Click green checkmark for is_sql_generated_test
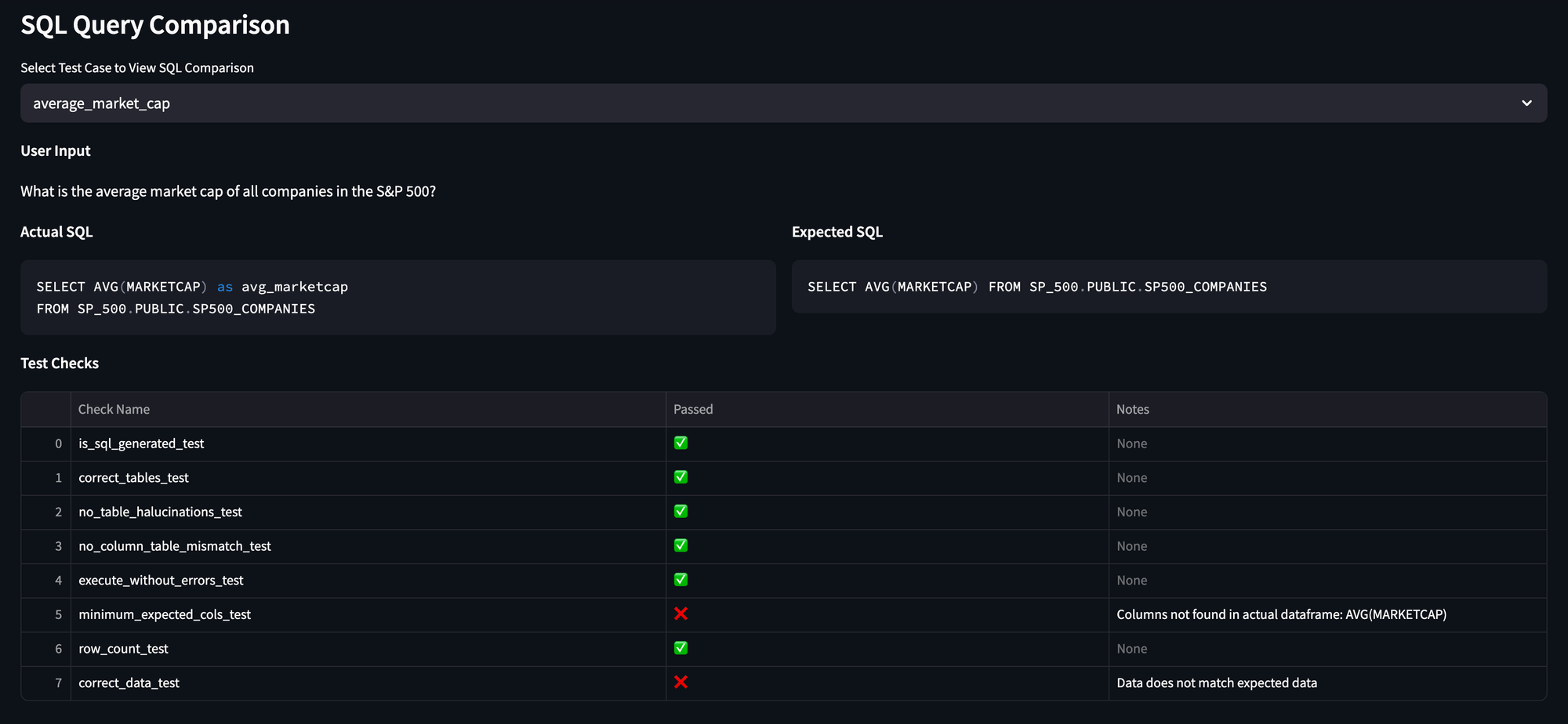The height and width of the screenshot is (724, 1568). tap(681, 443)
